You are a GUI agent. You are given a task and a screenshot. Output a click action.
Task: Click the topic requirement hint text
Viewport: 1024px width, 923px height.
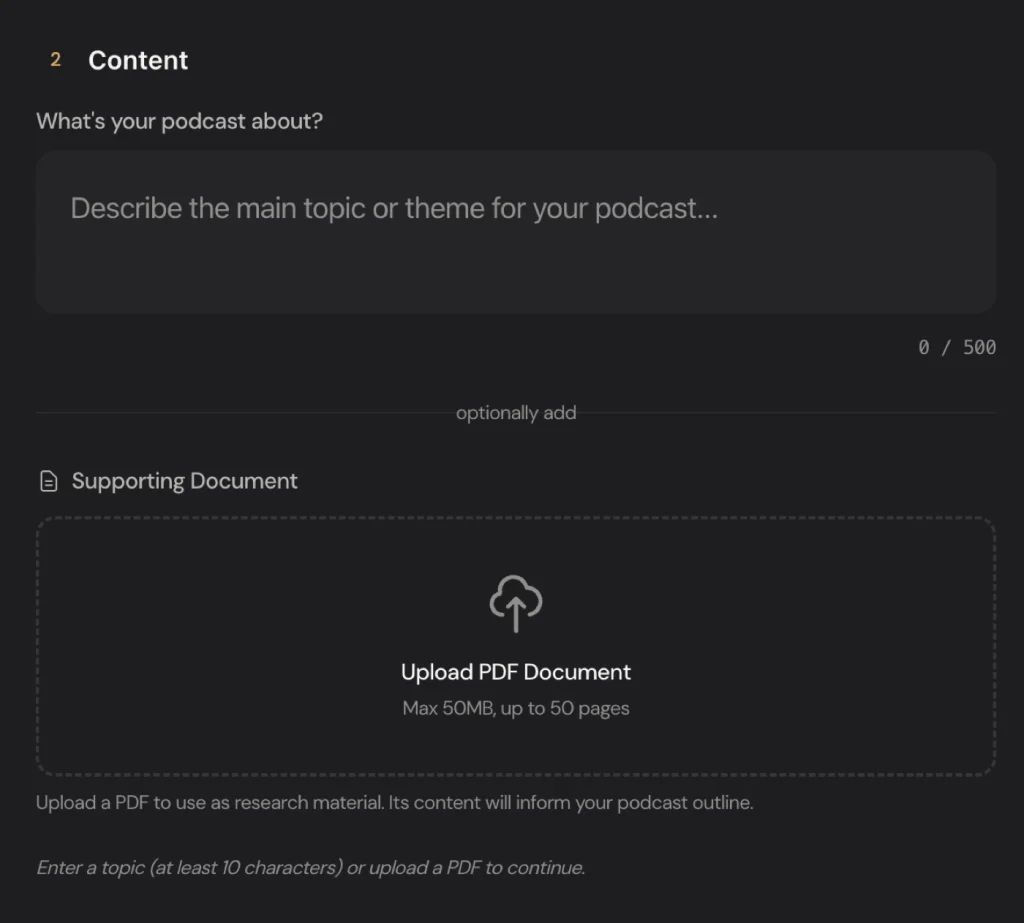[x=310, y=867]
